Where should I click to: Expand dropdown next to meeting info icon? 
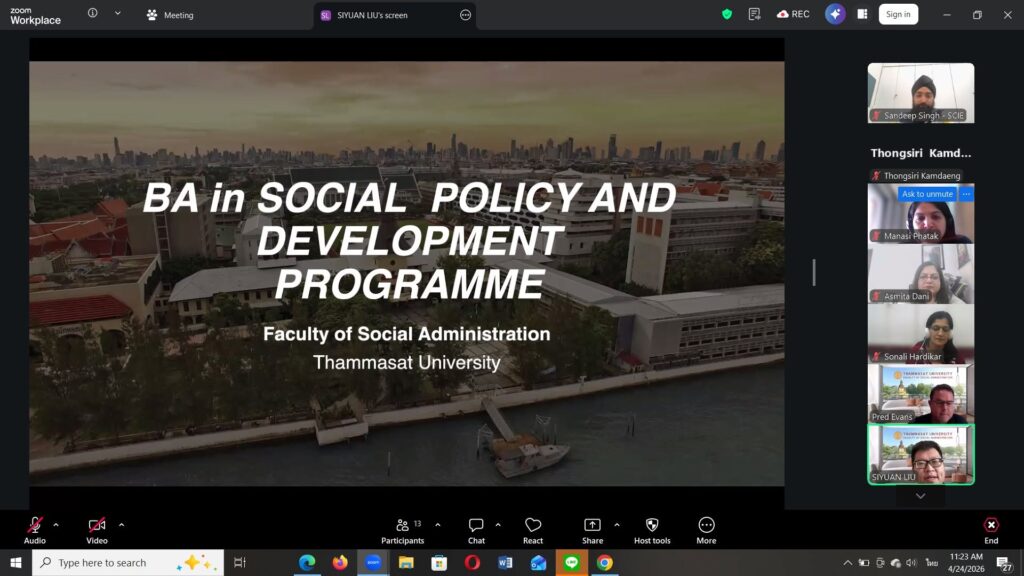118,13
